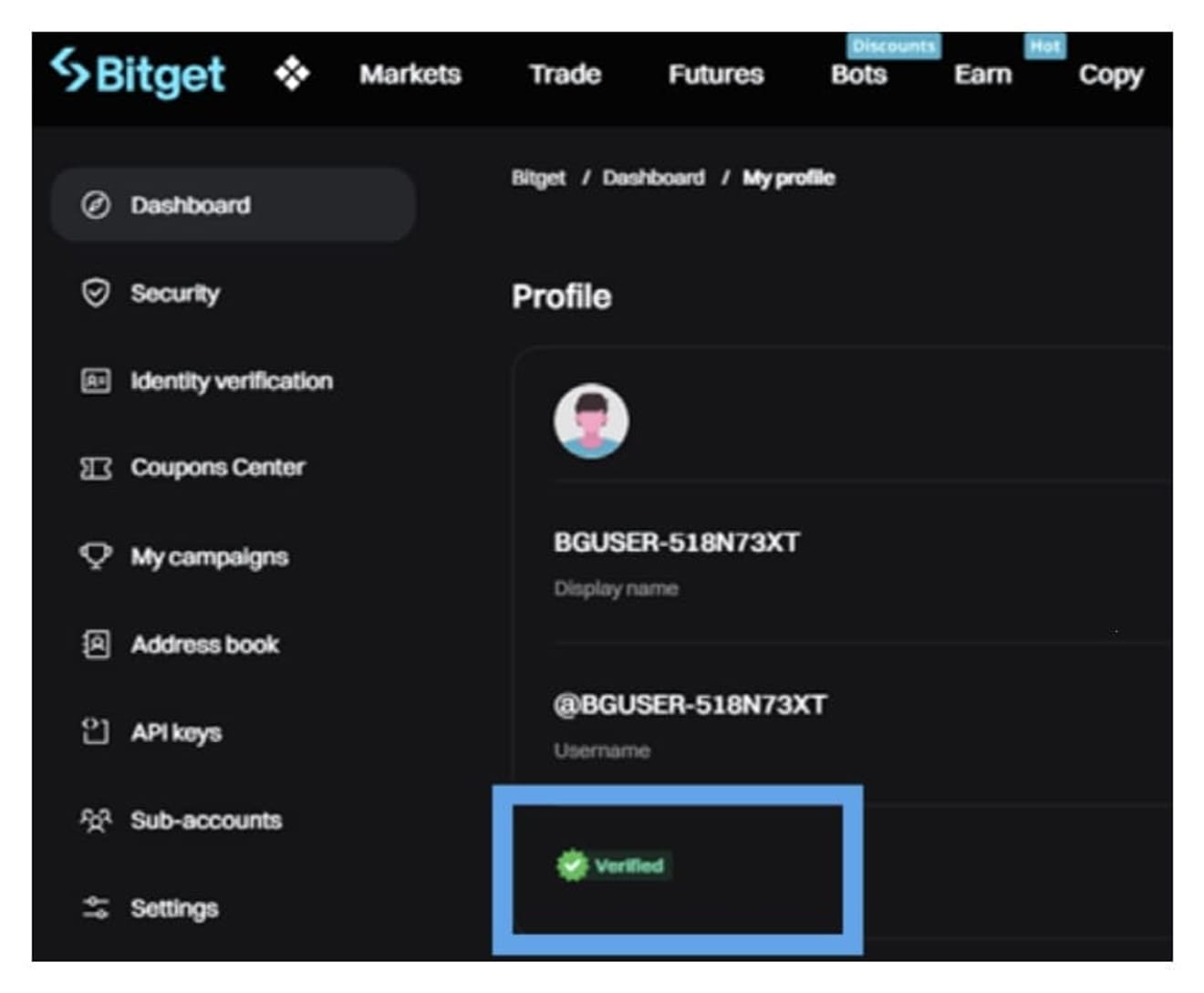
Task: Open the Earn menu
Action: (x=983, y=74)
